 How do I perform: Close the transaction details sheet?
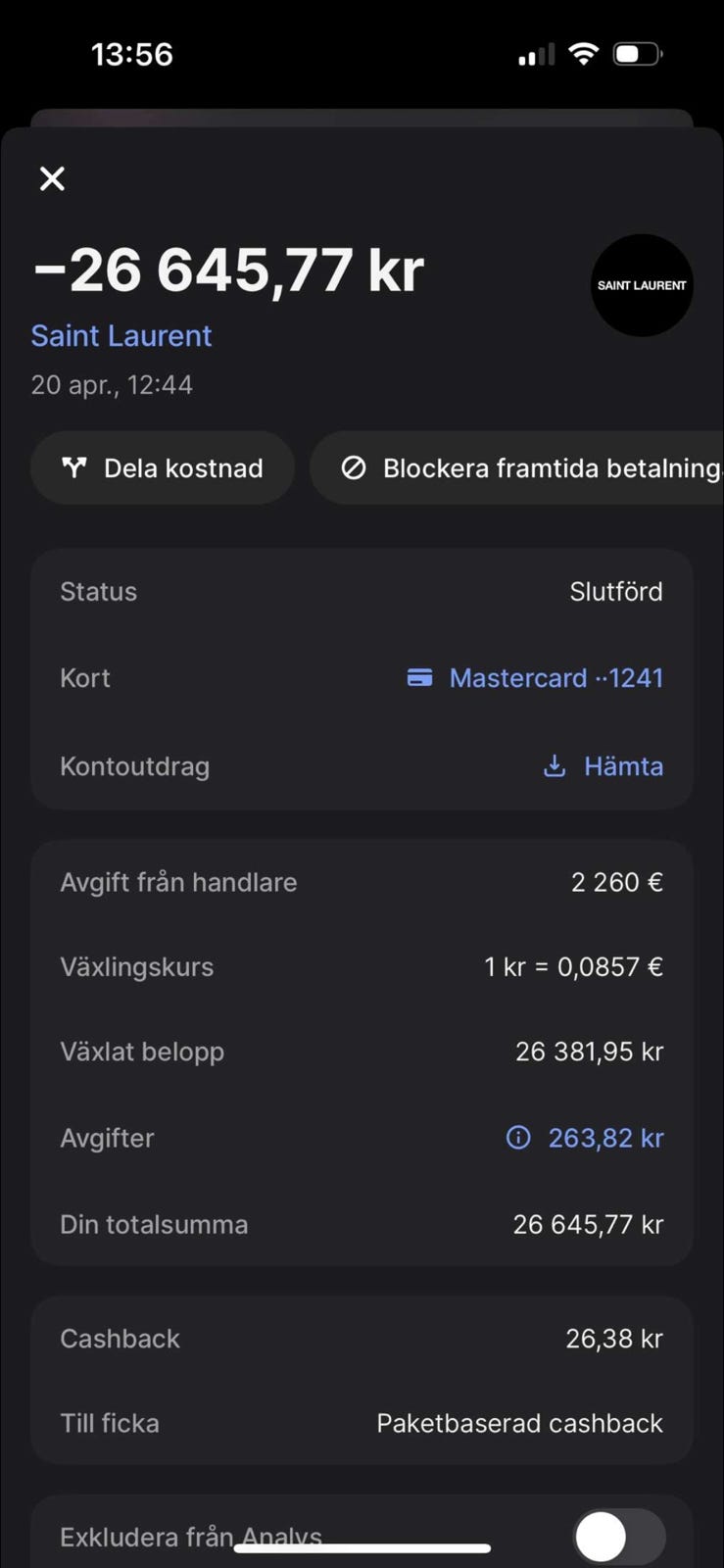click(52, 178)
